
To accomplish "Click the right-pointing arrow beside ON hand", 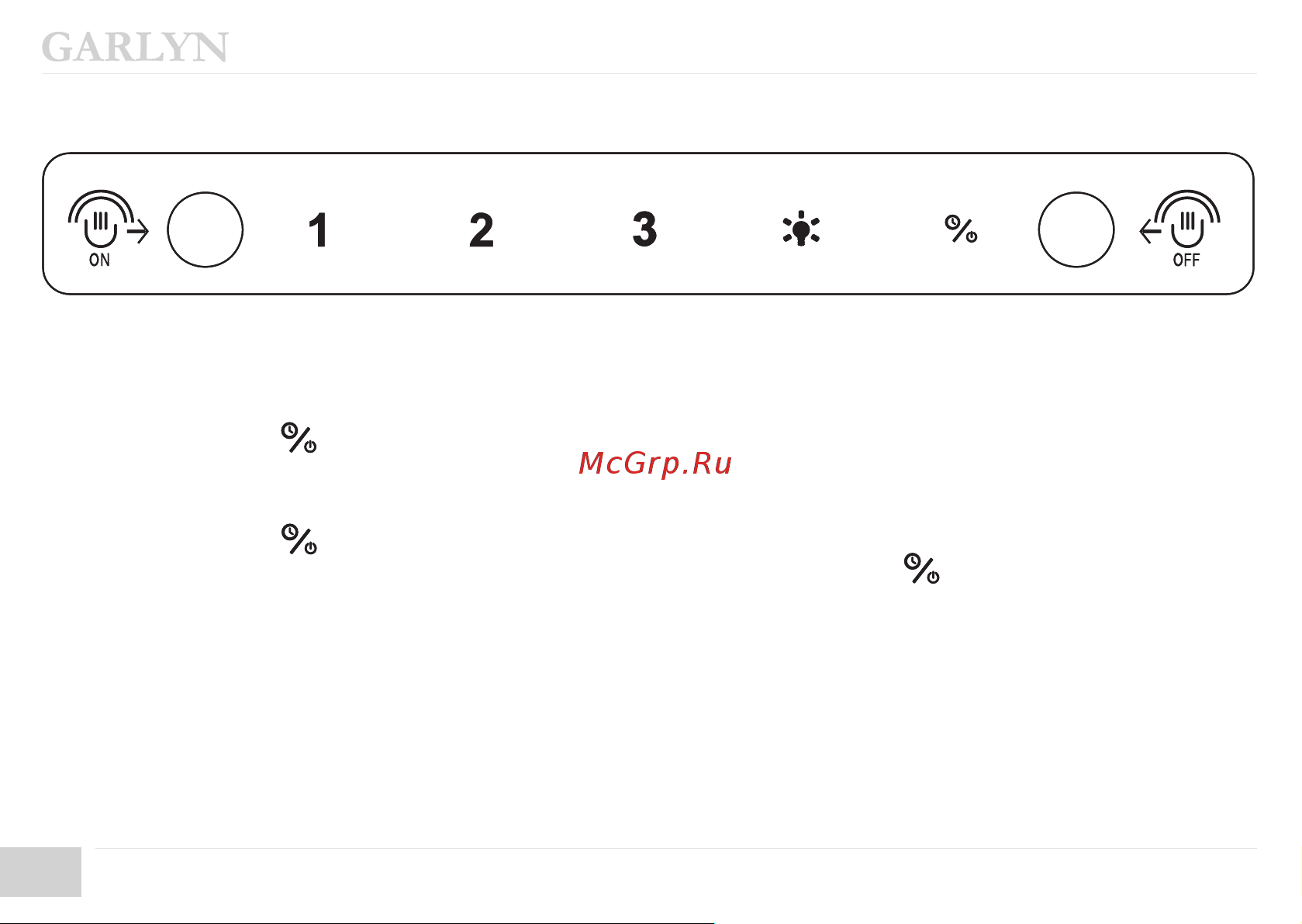I will pos(139,231).
